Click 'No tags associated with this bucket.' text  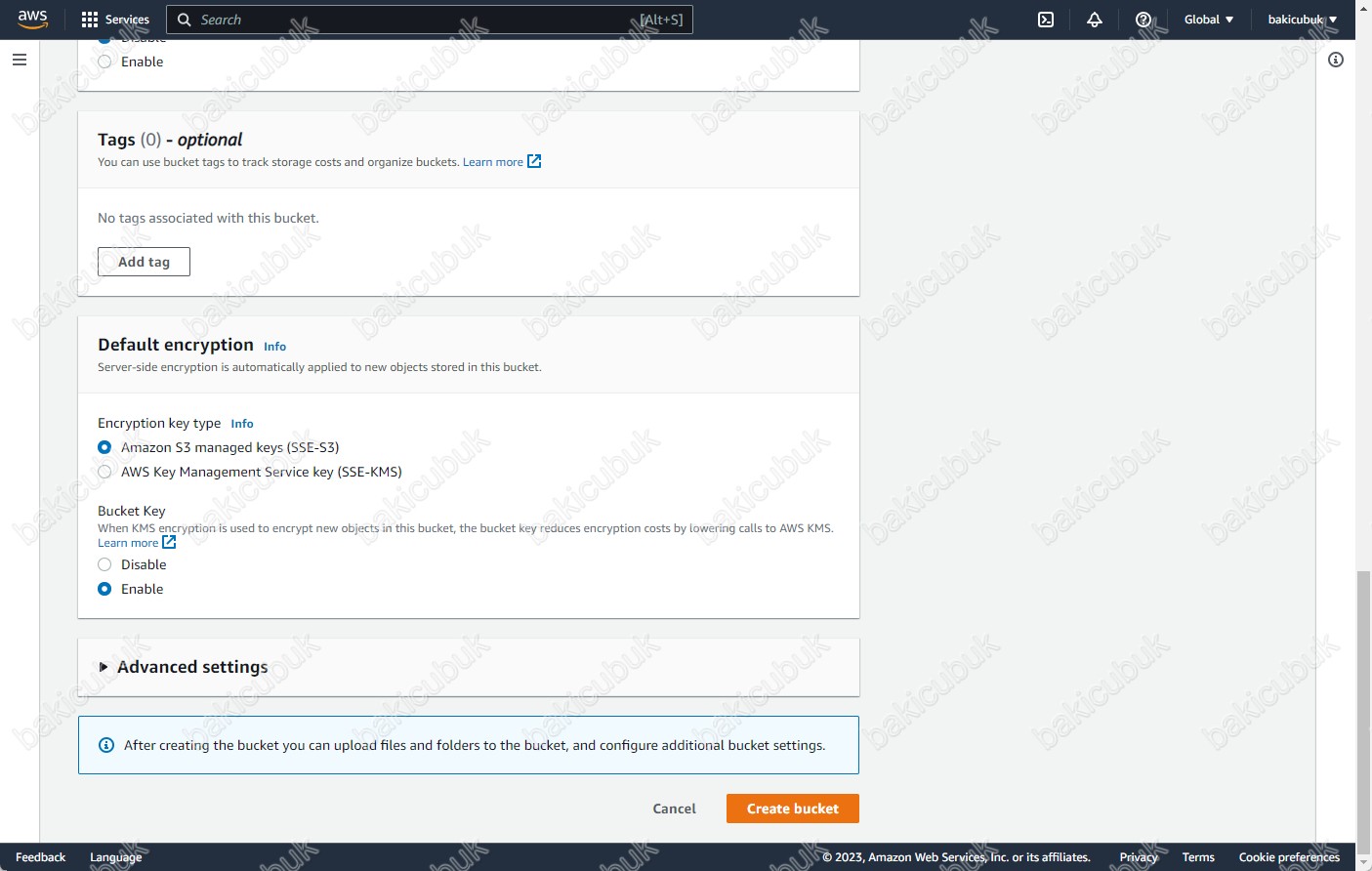(208, 218)
